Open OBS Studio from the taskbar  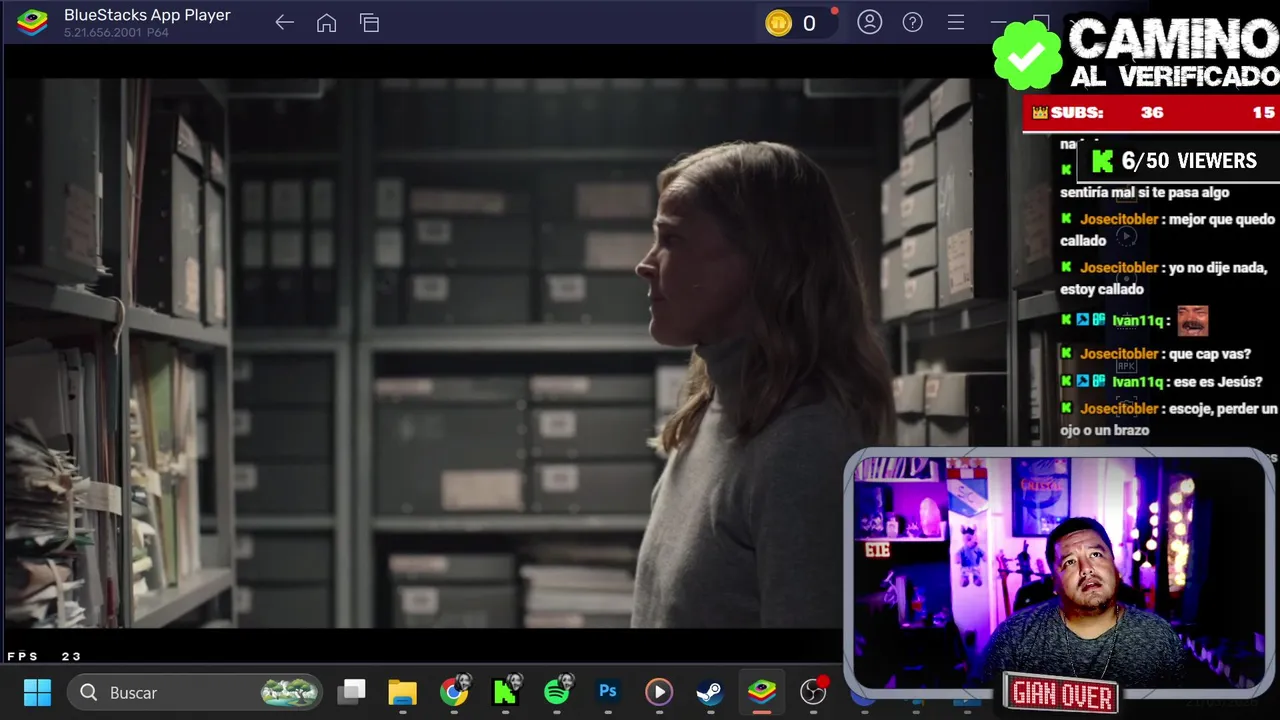(x=814, y=691)
